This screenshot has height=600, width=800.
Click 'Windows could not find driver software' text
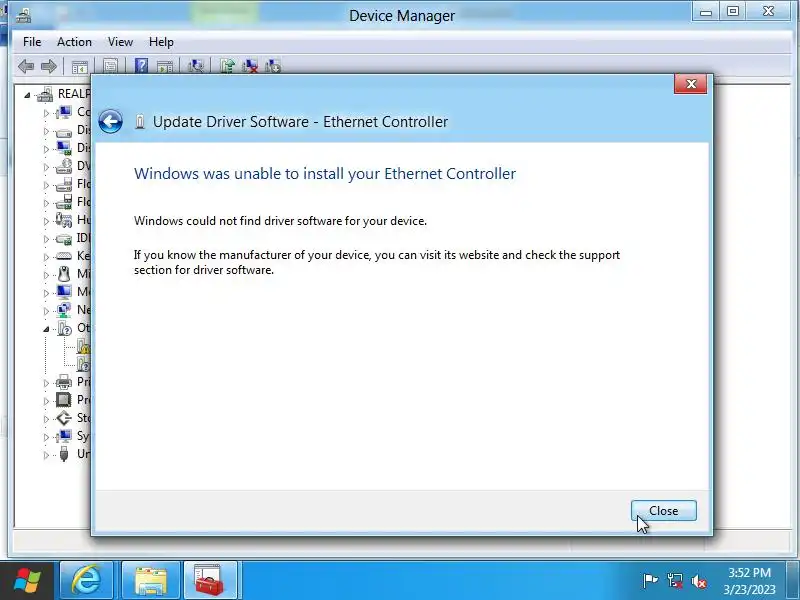click(280, 221)
